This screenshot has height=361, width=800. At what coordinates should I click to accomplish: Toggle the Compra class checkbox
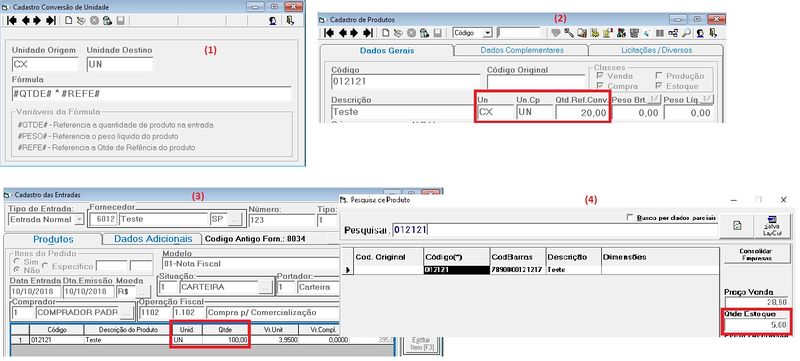click(599, 86)
